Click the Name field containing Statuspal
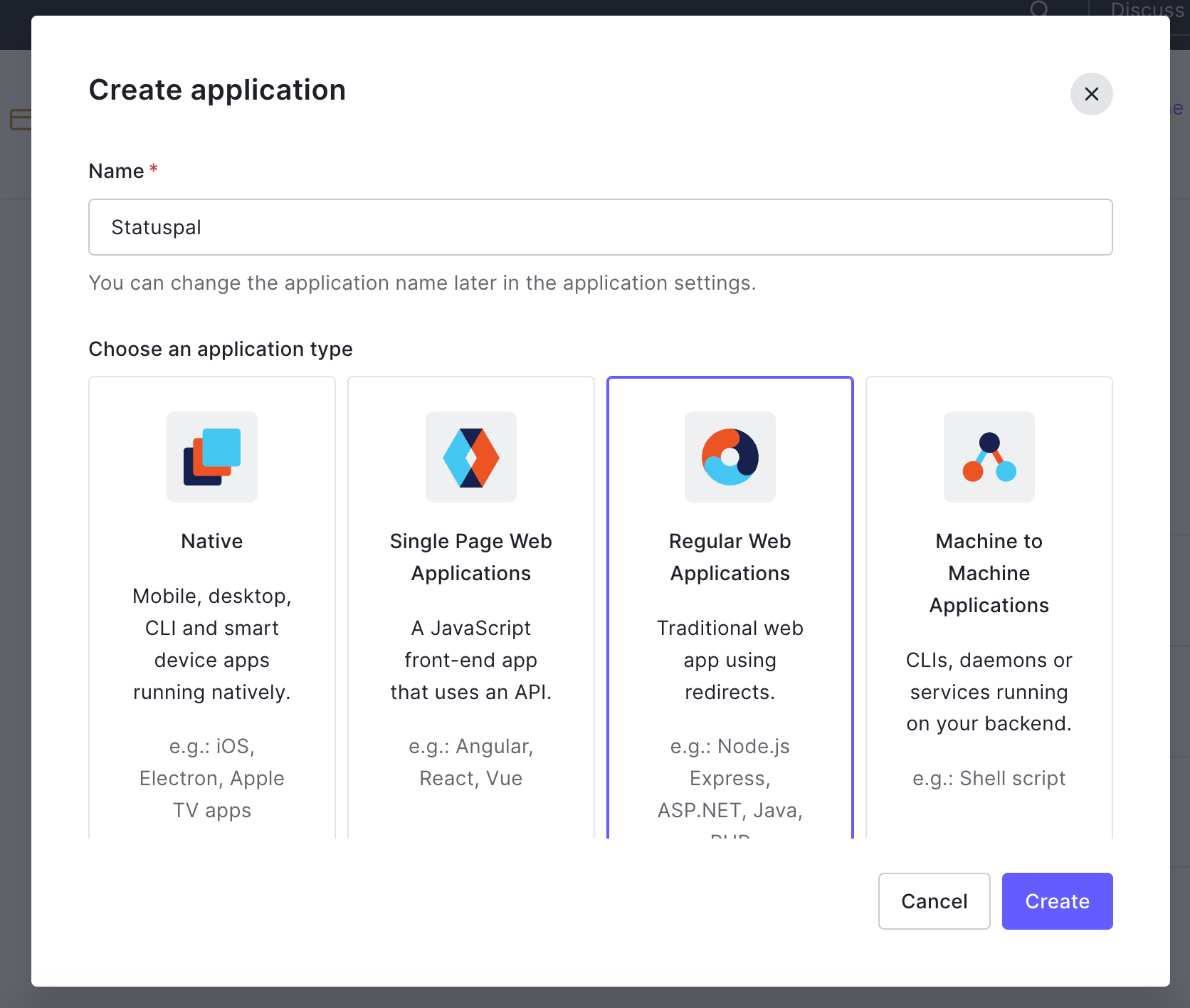 pos(600,227)
